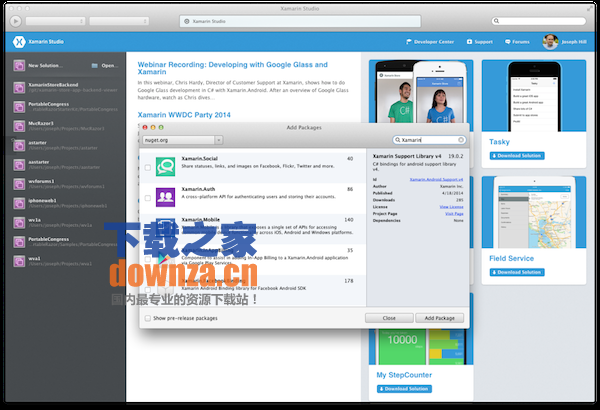
Task: Download the My StepCounter solution
Action: [404, 389]
